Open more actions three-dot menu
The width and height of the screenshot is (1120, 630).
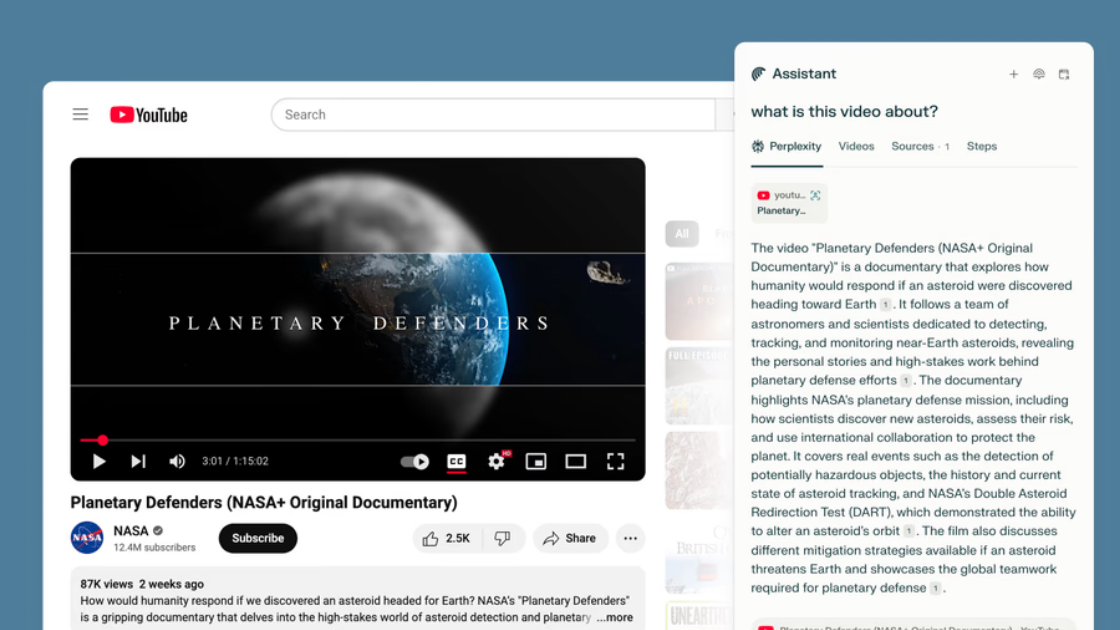pos(630,539)
